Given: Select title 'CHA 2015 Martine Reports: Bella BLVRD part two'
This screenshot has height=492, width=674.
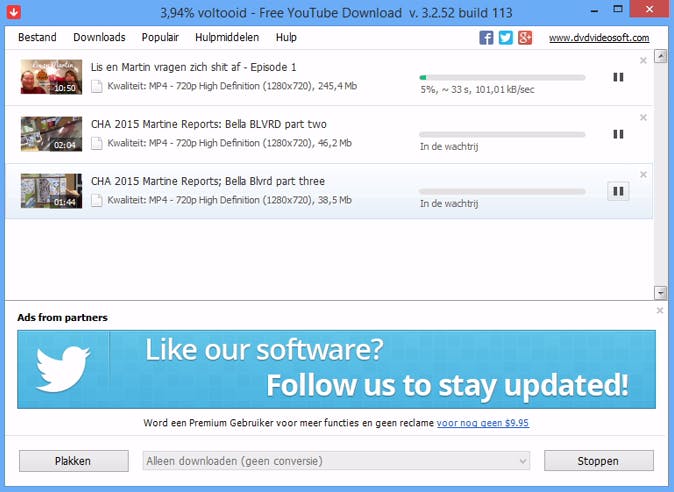Looking at the screenshot, I should click(208, 124).
